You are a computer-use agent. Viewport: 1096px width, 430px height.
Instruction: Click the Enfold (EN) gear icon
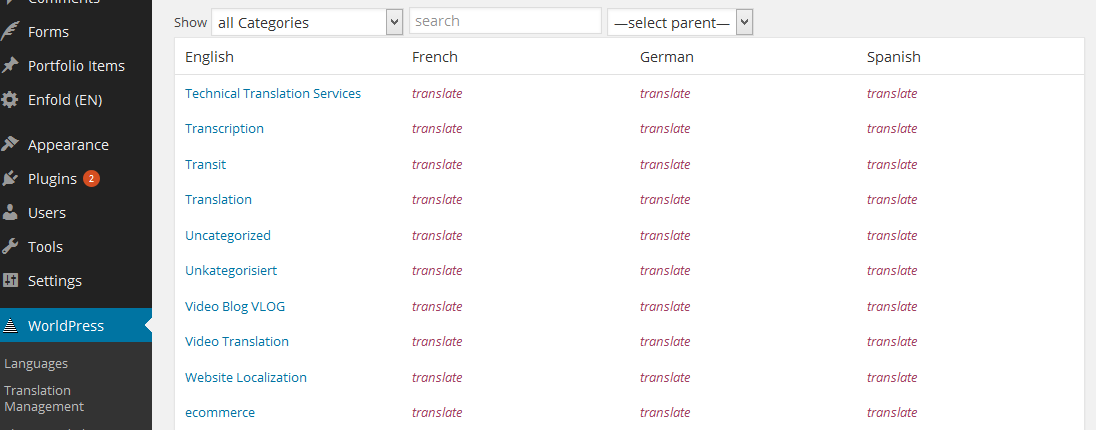point(10,100)
